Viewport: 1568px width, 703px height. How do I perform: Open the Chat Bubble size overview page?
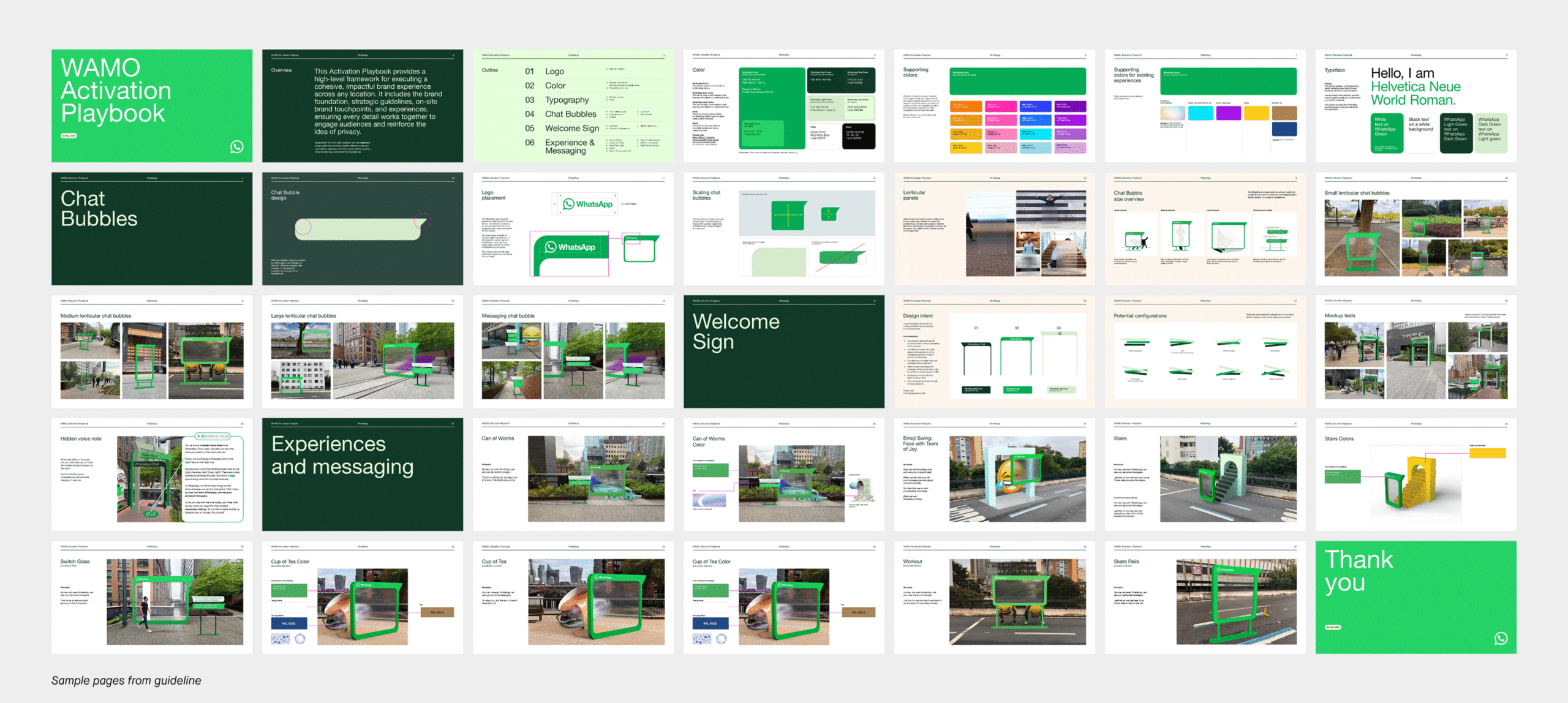tap(1205, 228)
